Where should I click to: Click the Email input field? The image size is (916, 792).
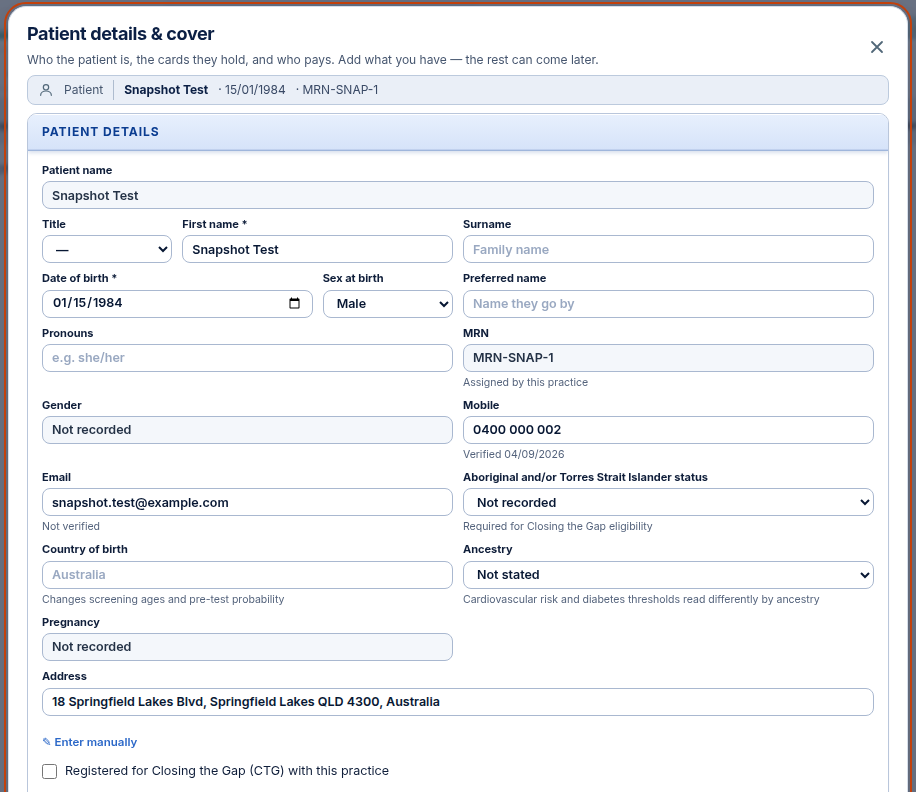(x=247, y=502)
